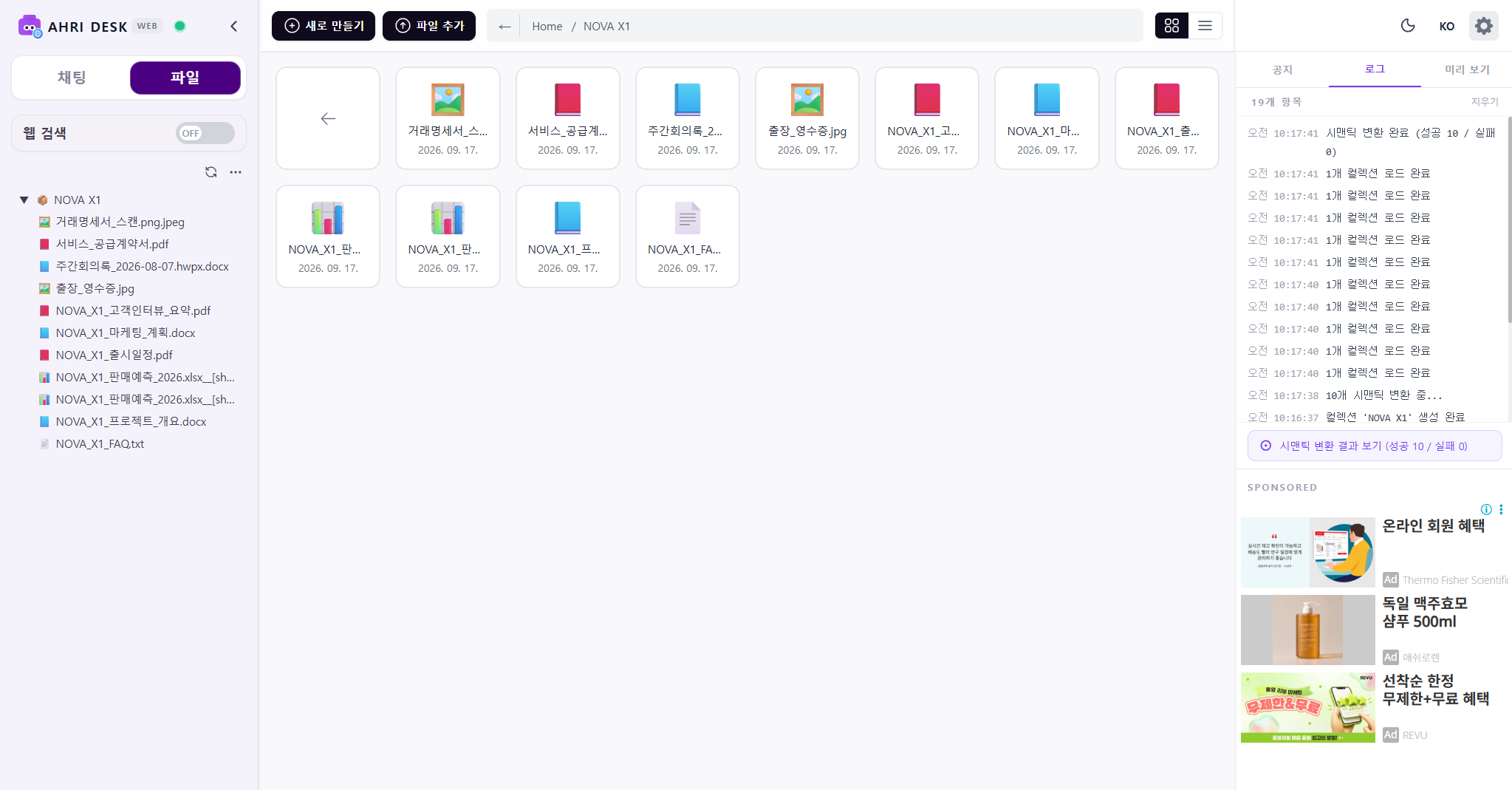Open the 독일 맥주효모 샴푸 ad
Image resolution: width=1512 pixels, height=790 pixels.
pyautogui.click(x=1374, y=630)
